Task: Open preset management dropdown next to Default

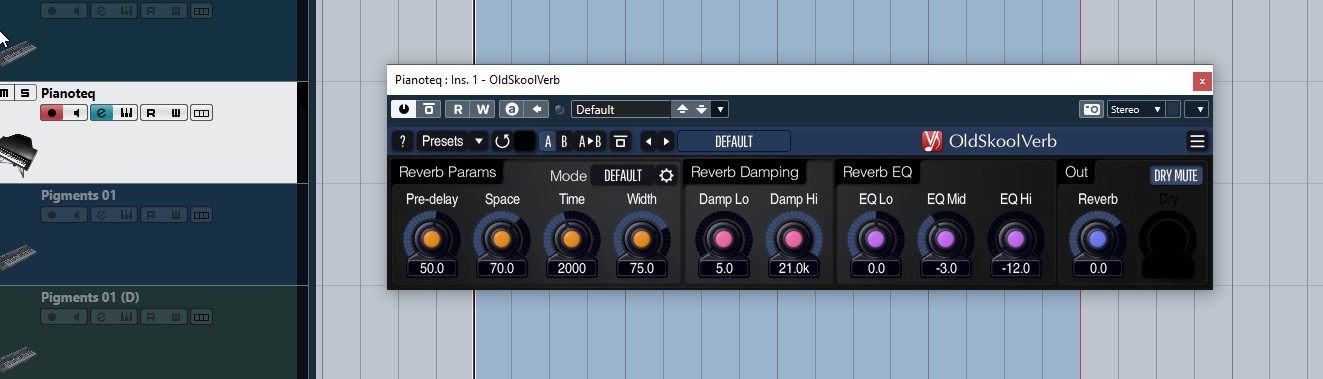Action: 721,109
